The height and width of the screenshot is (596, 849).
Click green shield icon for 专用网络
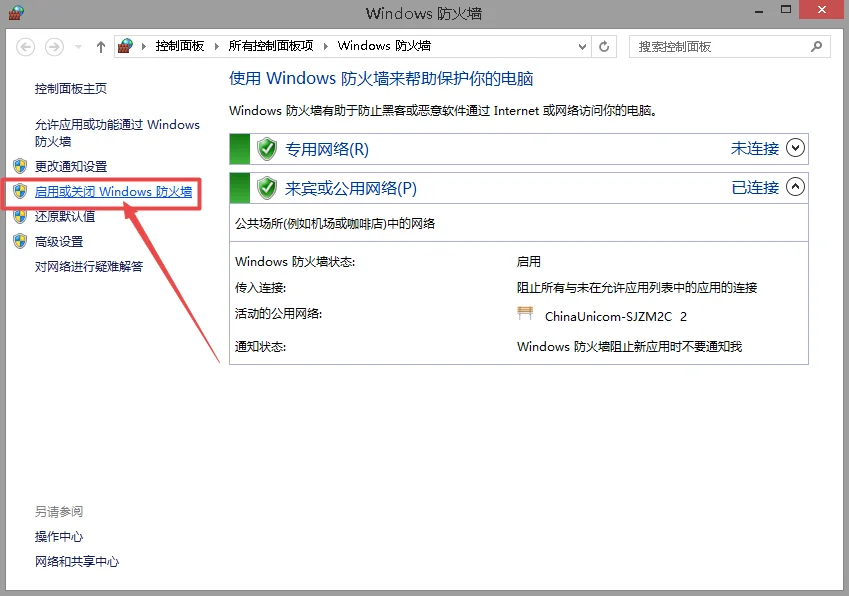click(x=266, y=149)
